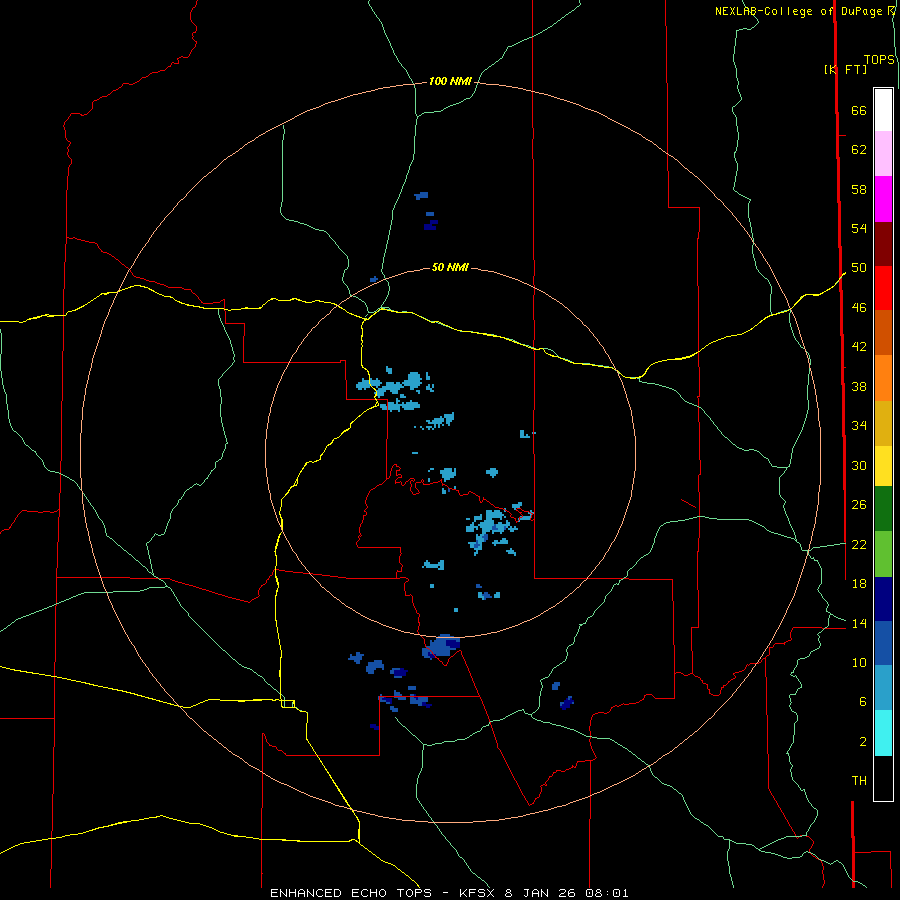Click legend value 18

click(859, 584)
